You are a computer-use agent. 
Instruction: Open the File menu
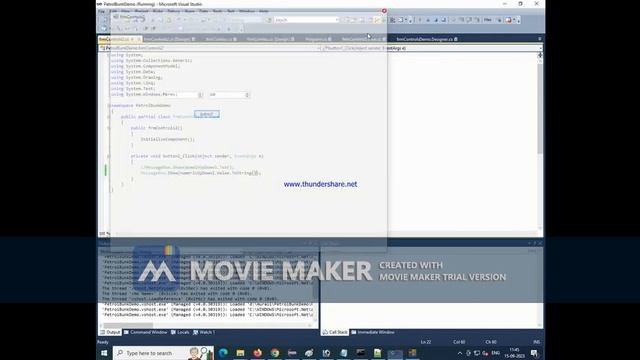101,11
